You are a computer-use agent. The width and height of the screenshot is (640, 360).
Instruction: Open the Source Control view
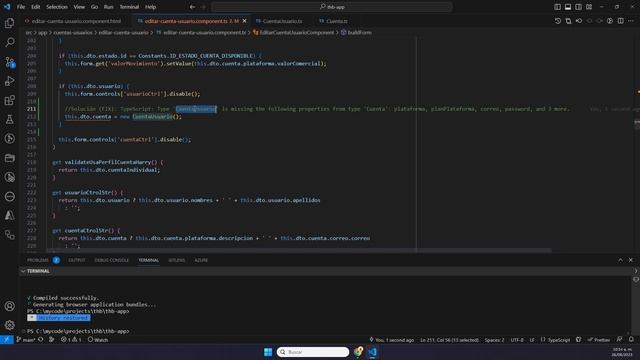tap(9, 62)
